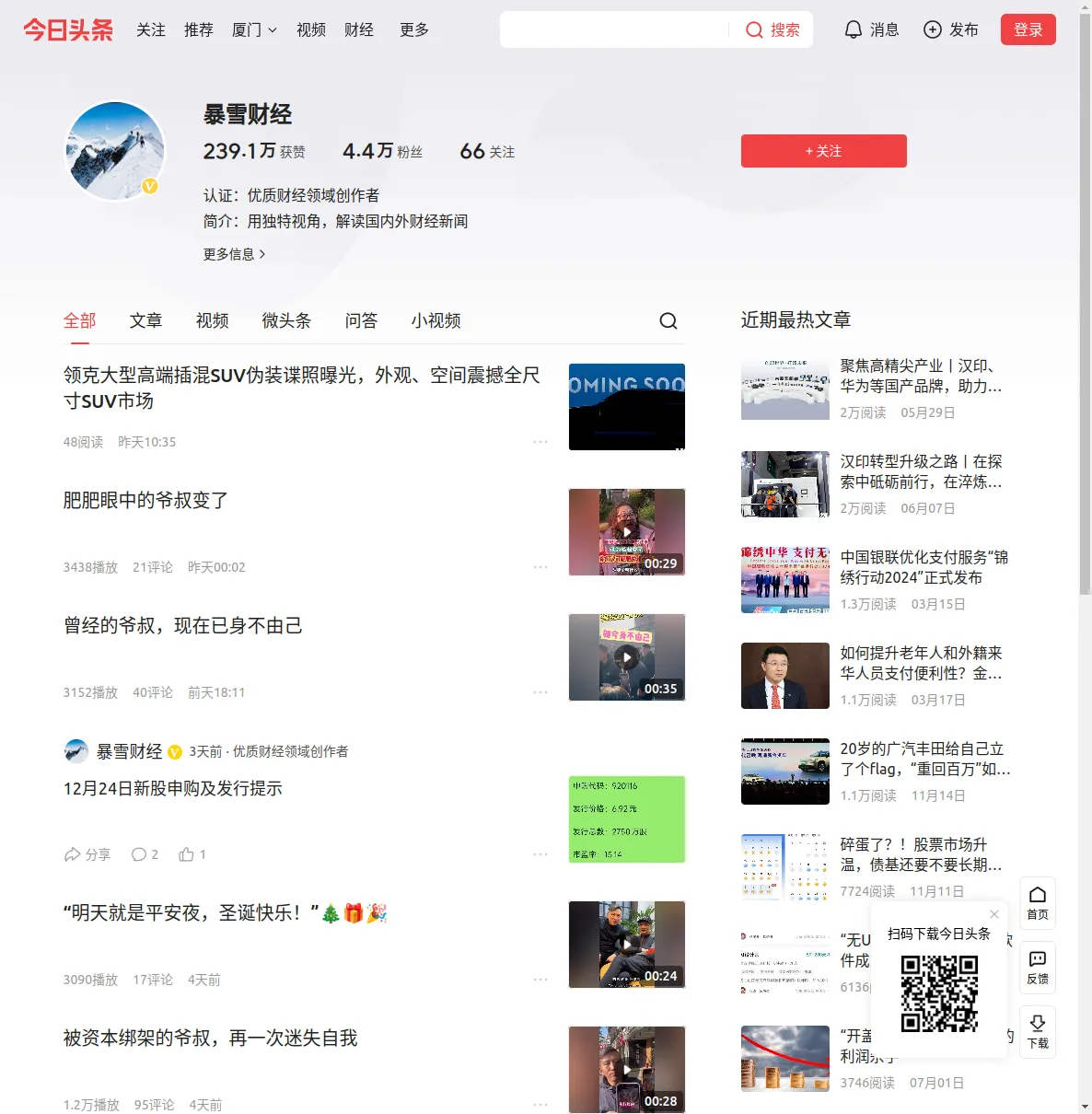The height and width of the screenshot is (1114, 1092).
Task: Click the search magnifier icon in header
Action: pyautogui.click(x=754, y=30)
